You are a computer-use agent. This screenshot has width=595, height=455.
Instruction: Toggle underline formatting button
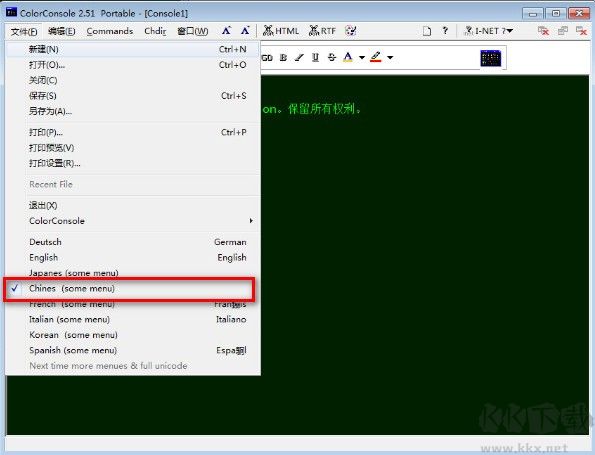(315, 58)
